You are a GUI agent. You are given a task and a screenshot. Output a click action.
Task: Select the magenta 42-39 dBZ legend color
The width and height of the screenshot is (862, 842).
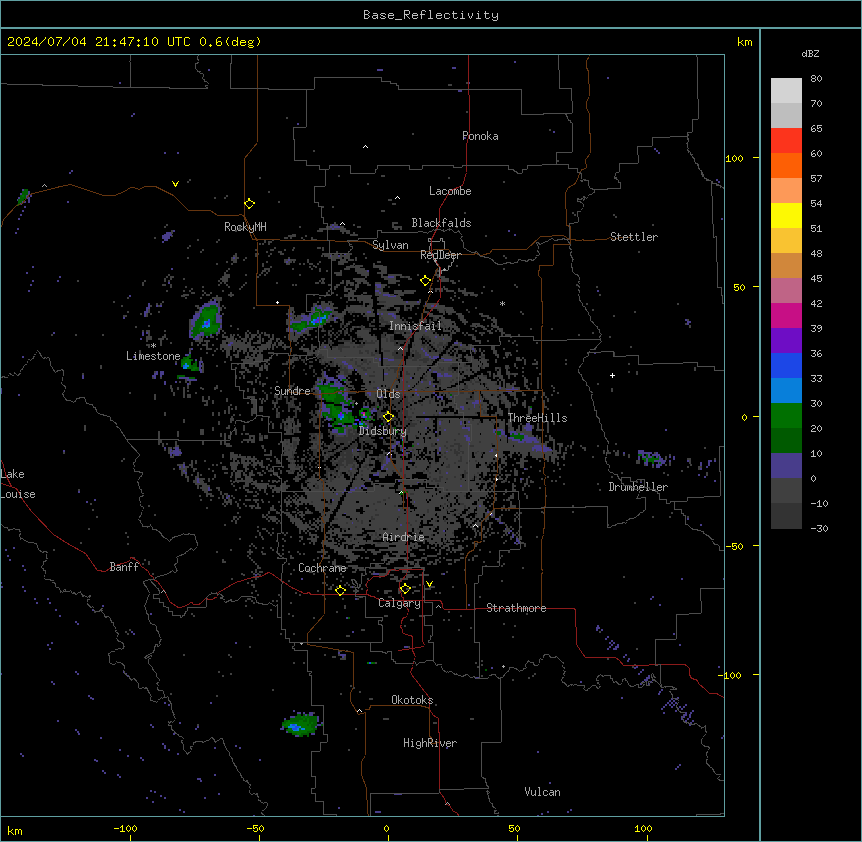[x=786, y=315]
